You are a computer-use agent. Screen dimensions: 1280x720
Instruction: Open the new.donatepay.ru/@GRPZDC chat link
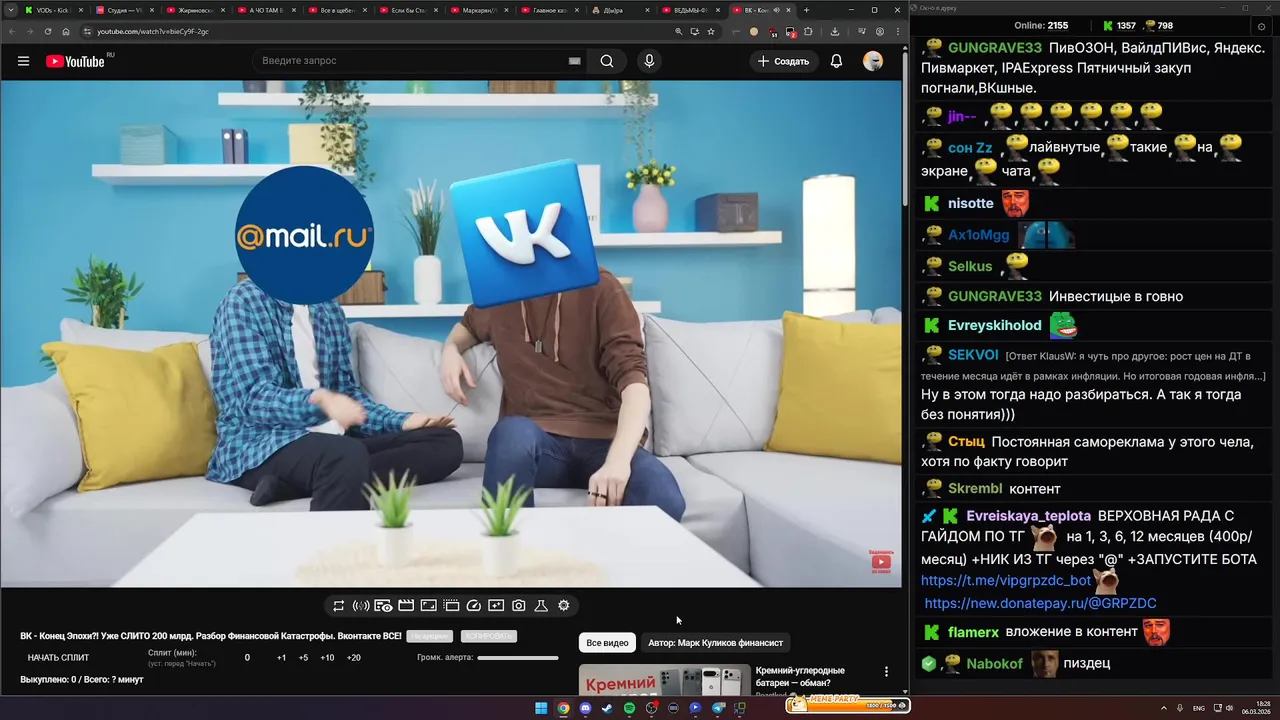(x=1040, y=603)
